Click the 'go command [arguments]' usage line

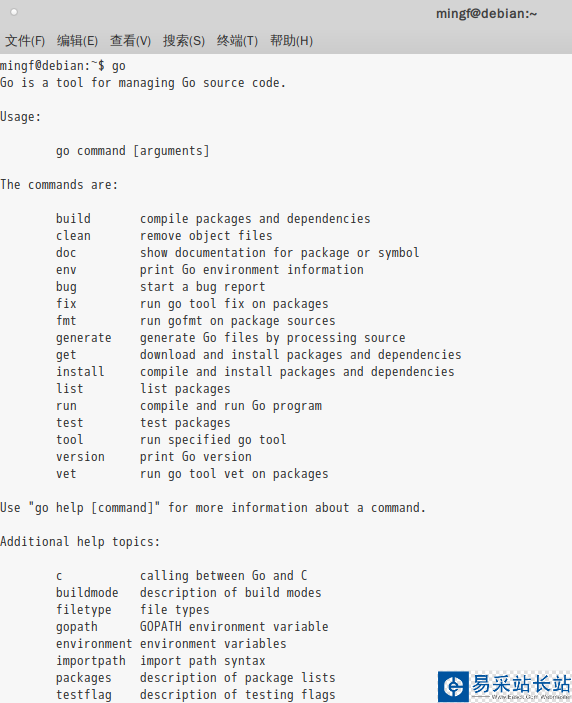133,151
